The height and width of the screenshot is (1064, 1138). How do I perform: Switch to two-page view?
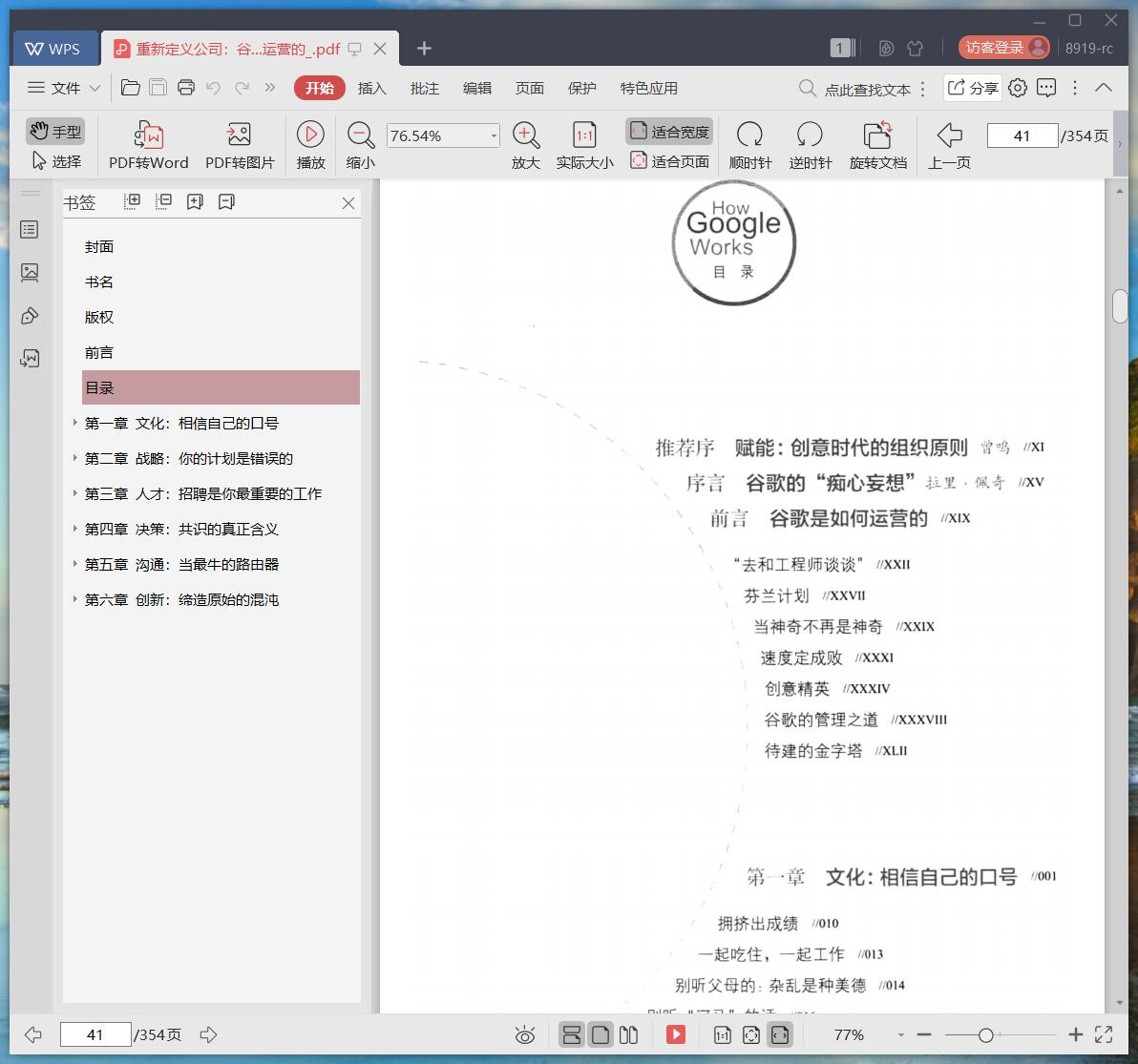click(x=628, y=1034)
